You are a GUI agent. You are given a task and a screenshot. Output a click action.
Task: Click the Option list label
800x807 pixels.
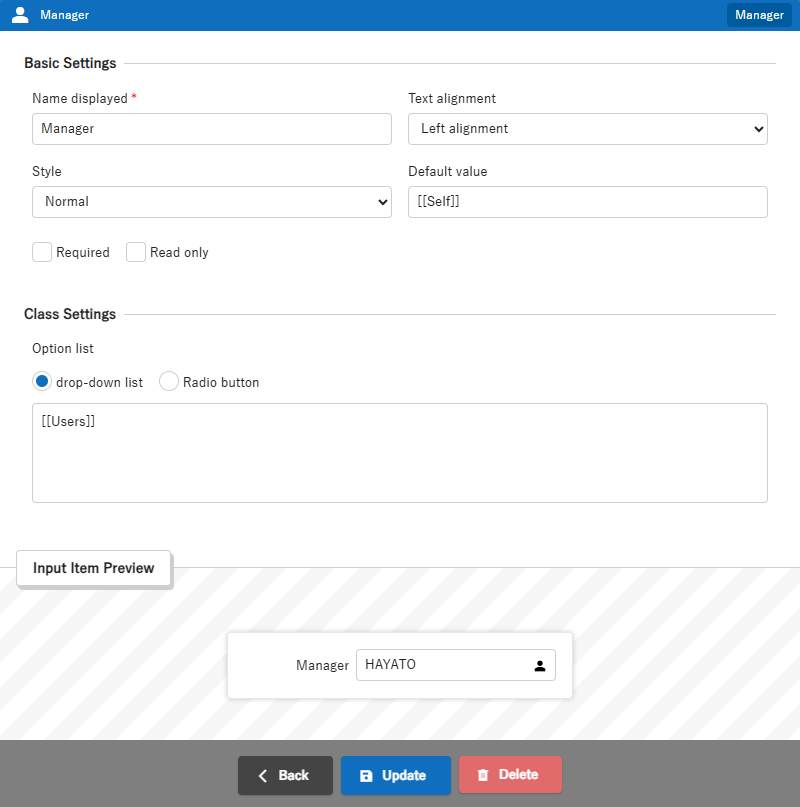63,348
